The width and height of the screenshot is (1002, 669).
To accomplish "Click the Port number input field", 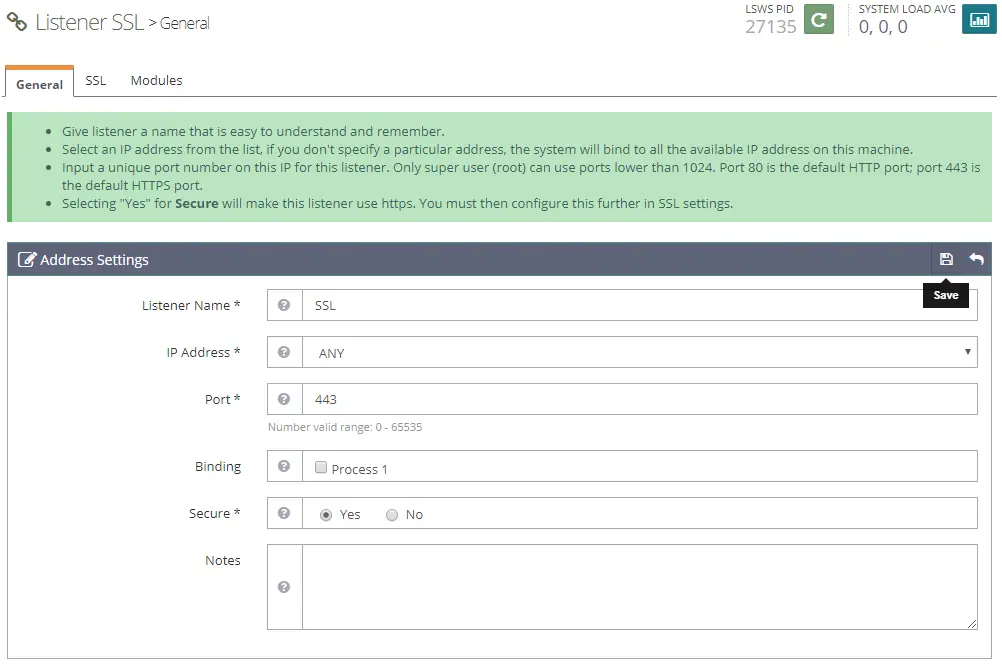I will (639, 399).
